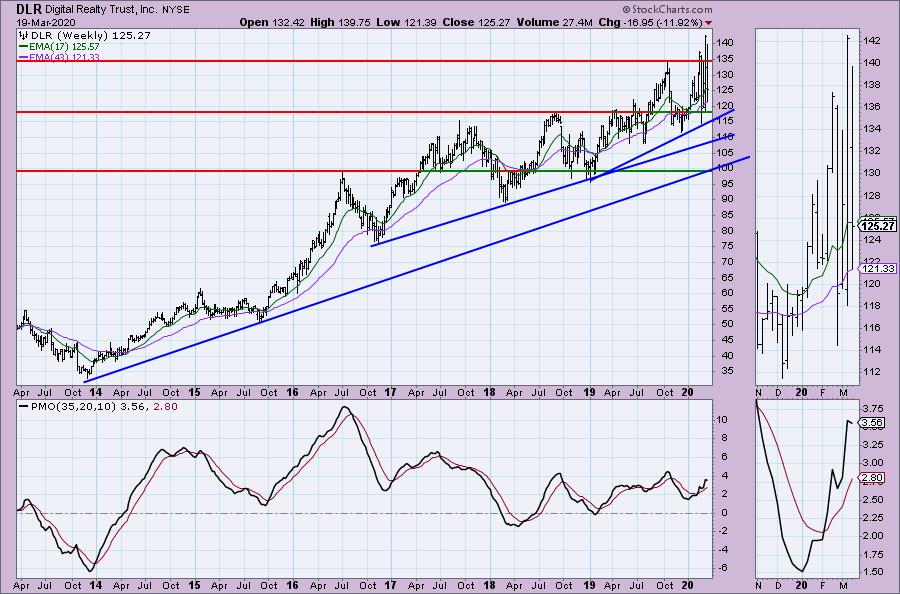
Task: Click the 136 label on the zoom panel axis
Action: click(871, 107)
